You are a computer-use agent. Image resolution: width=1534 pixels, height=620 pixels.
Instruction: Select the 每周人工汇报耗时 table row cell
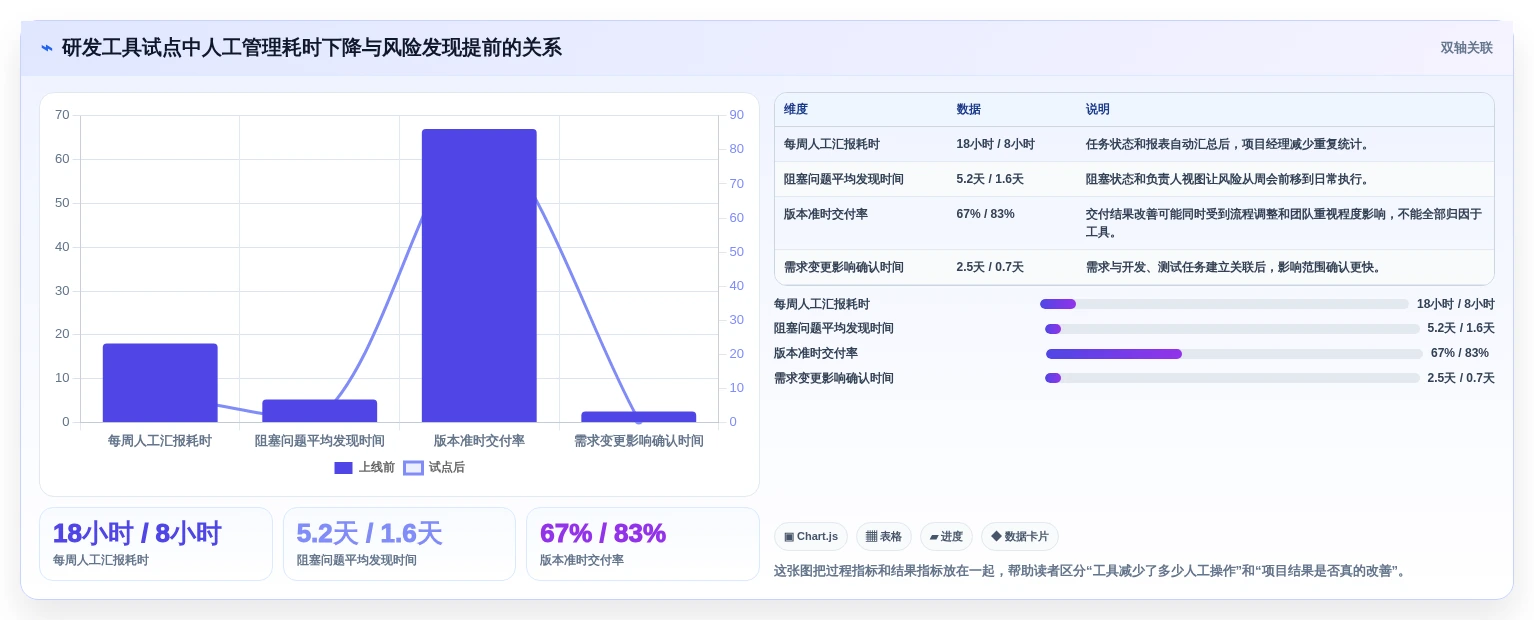pyautogui.click(x=832, y=144)
